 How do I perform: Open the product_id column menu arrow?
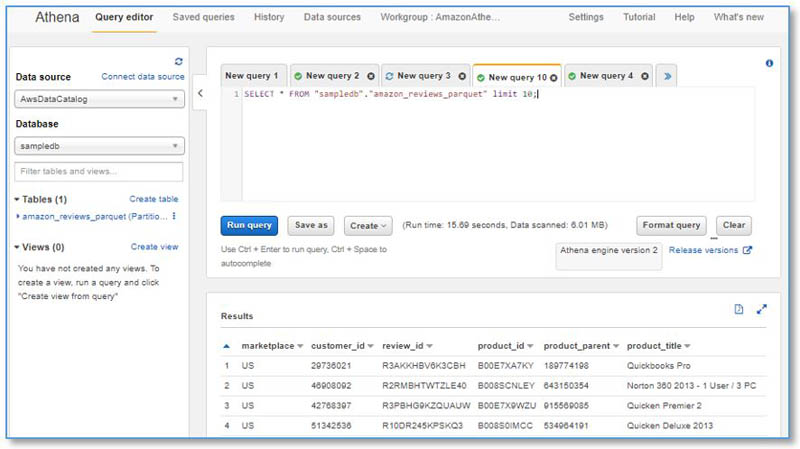(530, 346)
